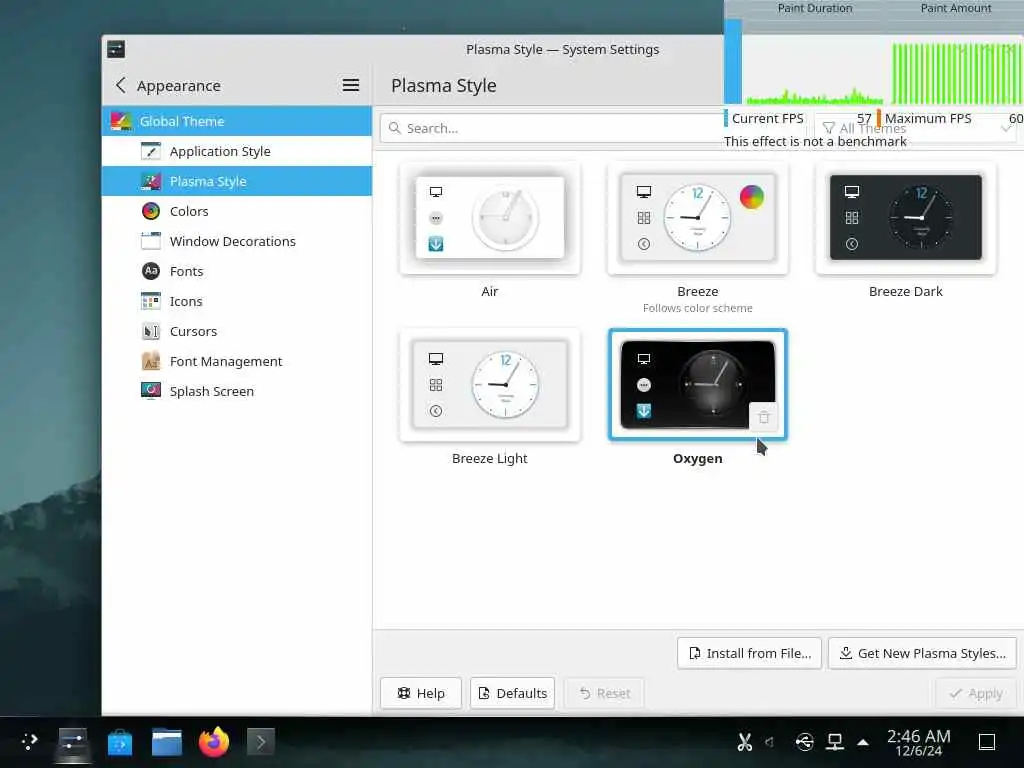Click the Icons grid sidebar icon
Viewport: 1024px width, 768px height.
click(151, 301)
